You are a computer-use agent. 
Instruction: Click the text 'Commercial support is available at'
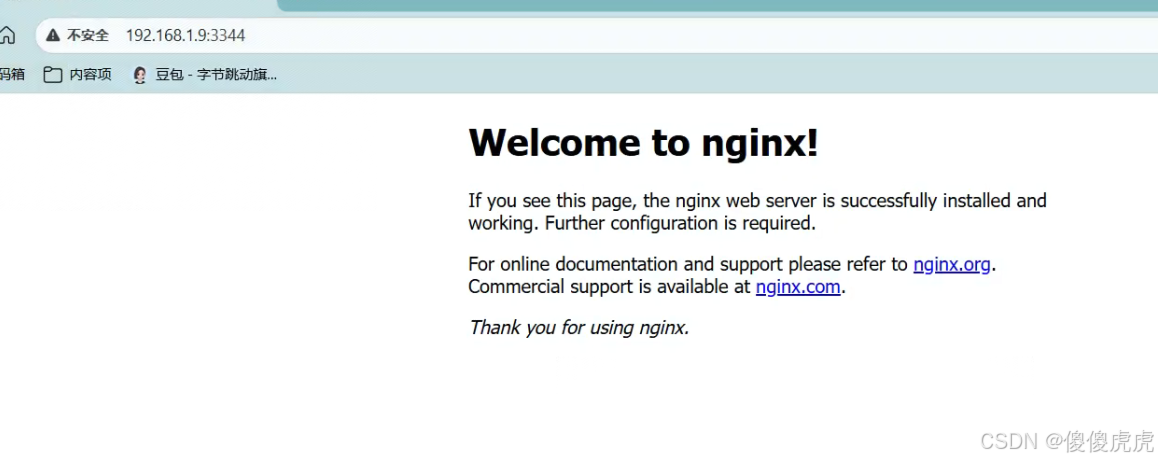click(x=609, y=287)
